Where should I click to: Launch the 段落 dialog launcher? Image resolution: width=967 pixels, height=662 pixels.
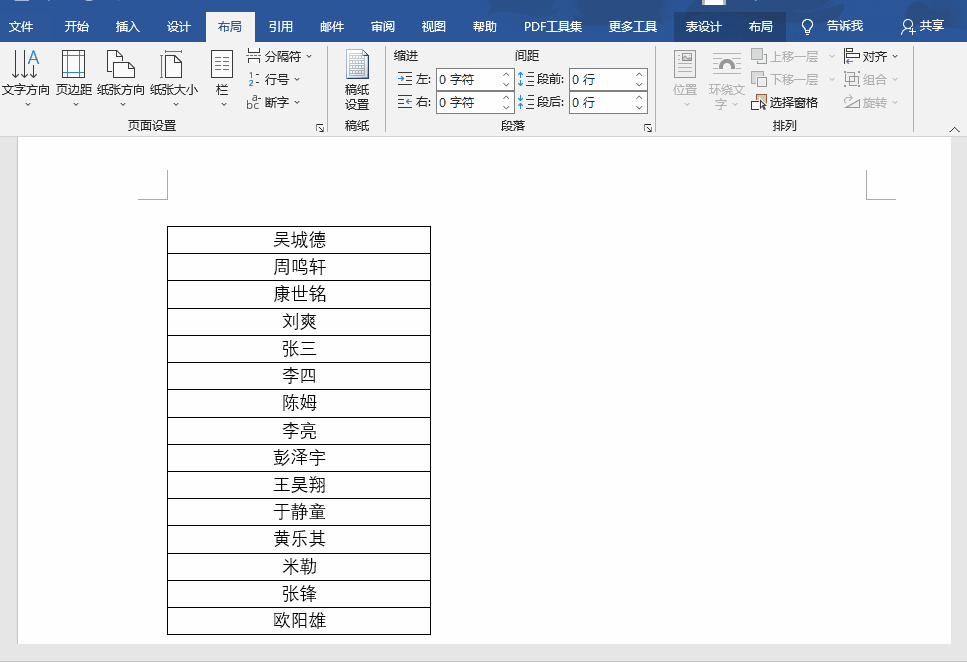tap(648, 128)
